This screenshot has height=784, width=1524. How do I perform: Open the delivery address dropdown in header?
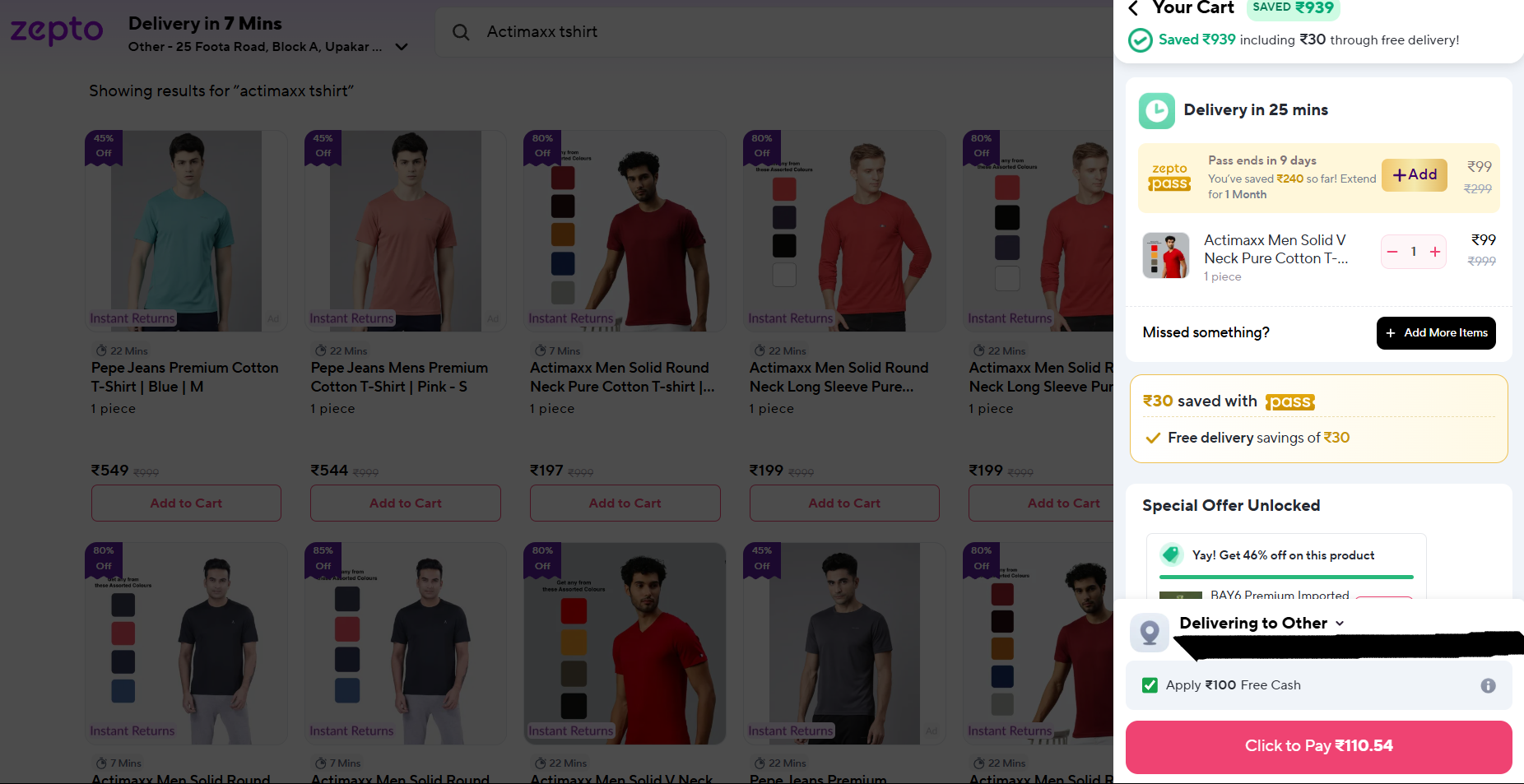pos(402,47)
